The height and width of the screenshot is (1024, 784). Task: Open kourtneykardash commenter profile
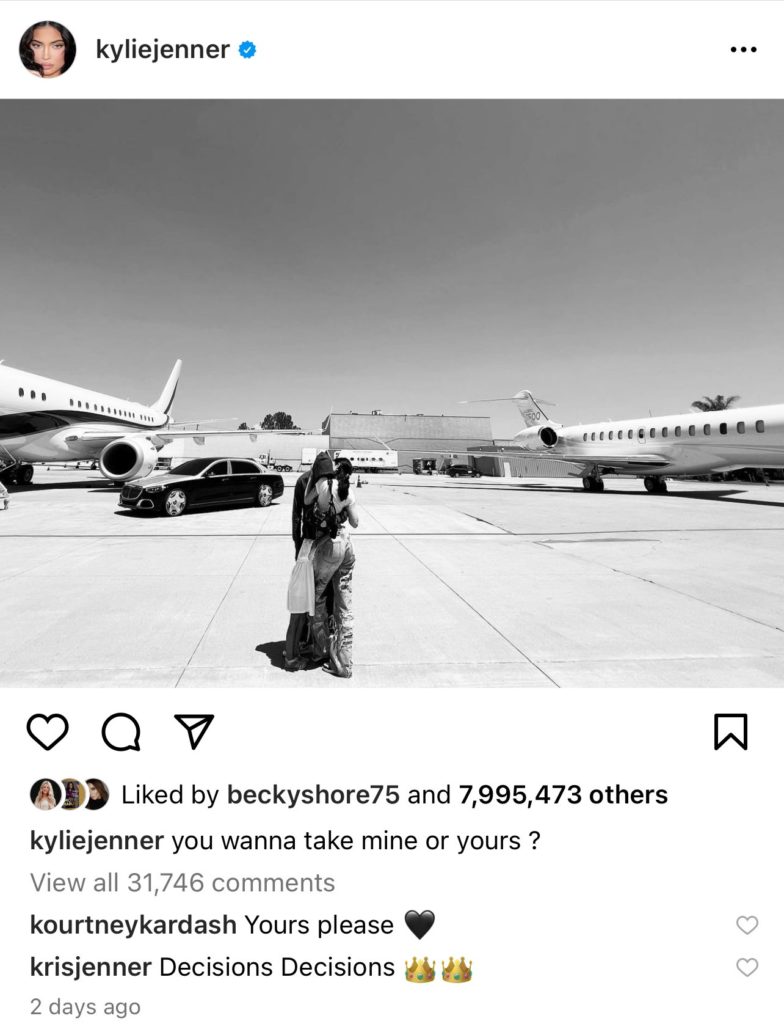[x=133, y=925]
